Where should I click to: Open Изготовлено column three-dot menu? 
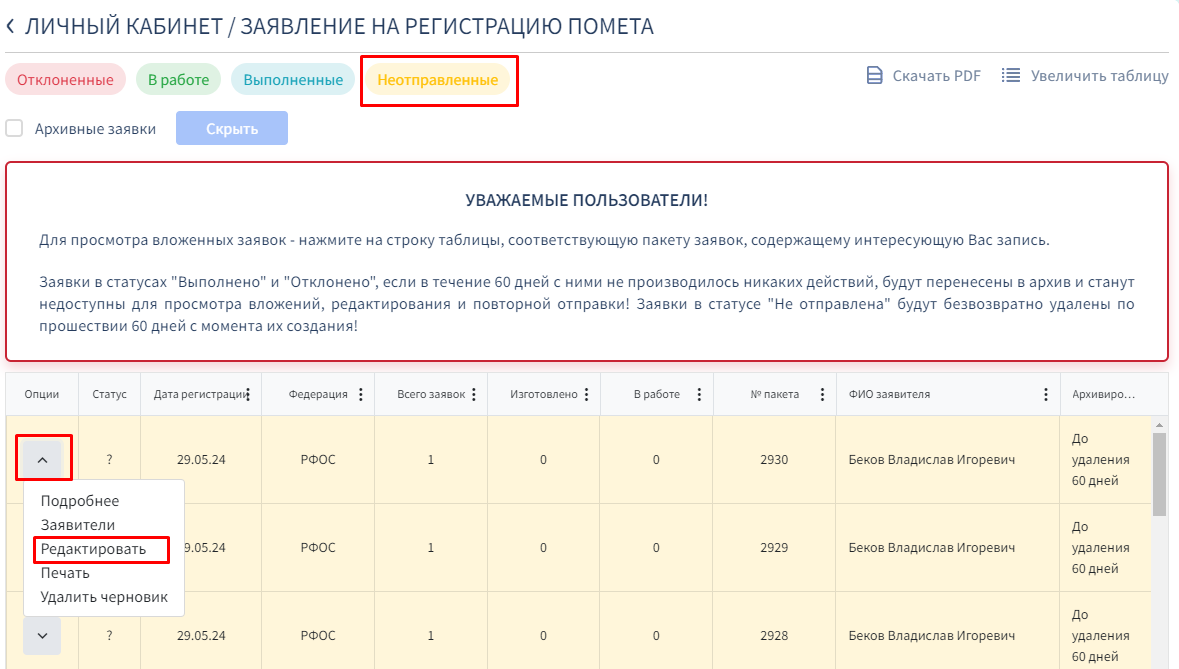(587, 395)
